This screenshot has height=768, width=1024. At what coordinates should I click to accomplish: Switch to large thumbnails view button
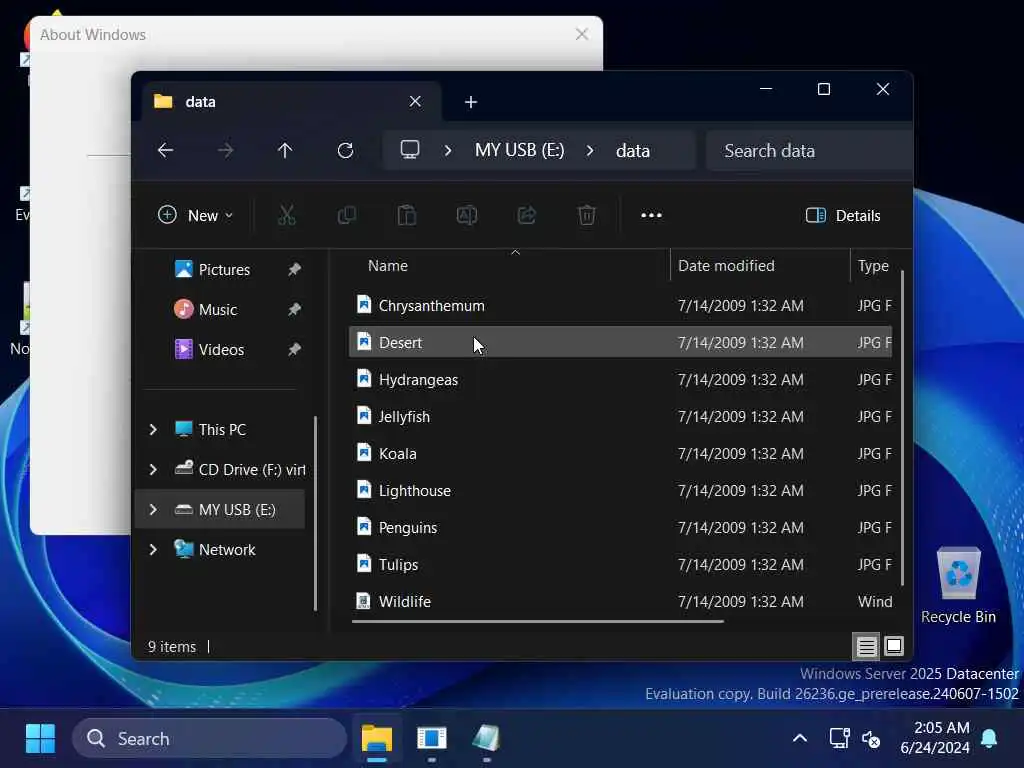coord(894,646)
